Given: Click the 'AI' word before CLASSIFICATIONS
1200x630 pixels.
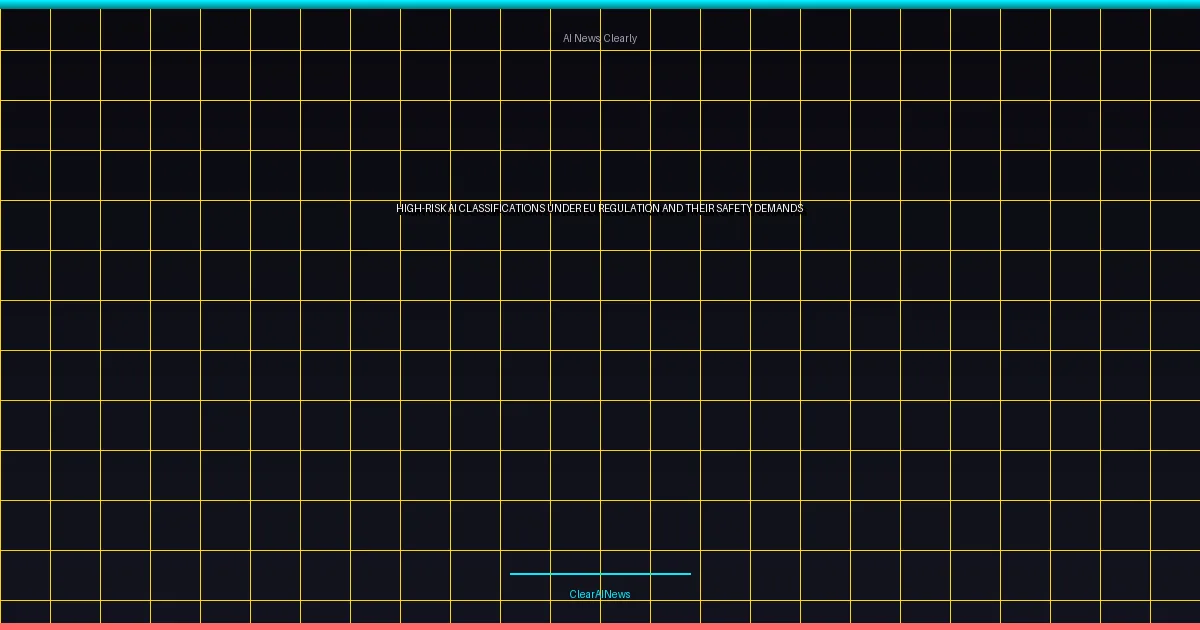Looking at the screenshot, I should (452, 209).
